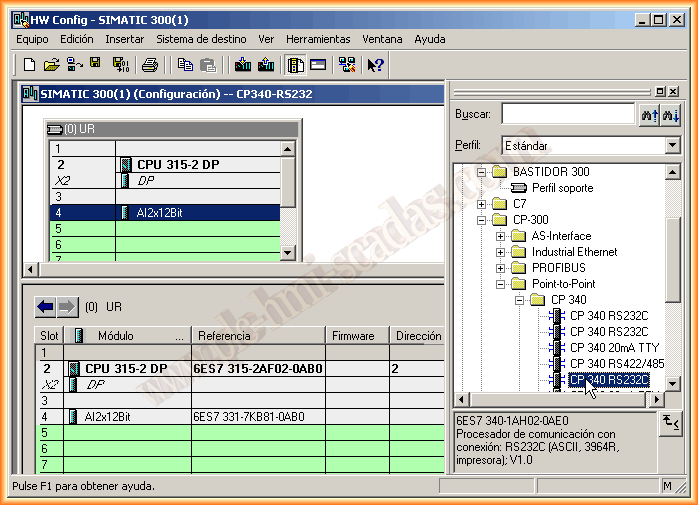Toggle the hardware catalog toolbar button
Image resolution: width=698 pixels, height=505 pixels.
tap(295, 65)
